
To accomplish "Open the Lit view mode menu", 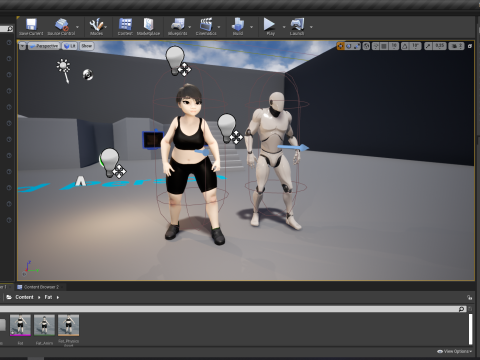I will [70, 46].
